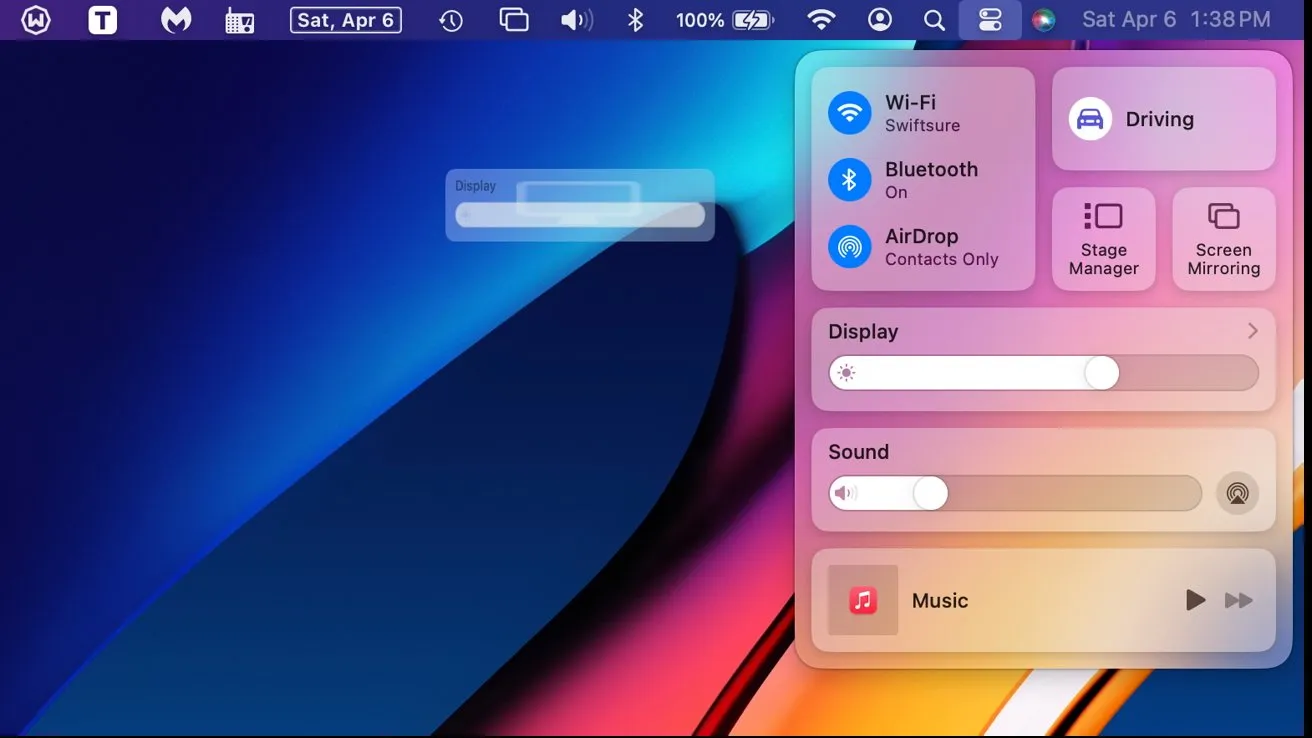Image resolution: width=1312 pixels, height=738 pixels.
Task: Click the Sound volume slider track
Action: (x=1015, y=493)
